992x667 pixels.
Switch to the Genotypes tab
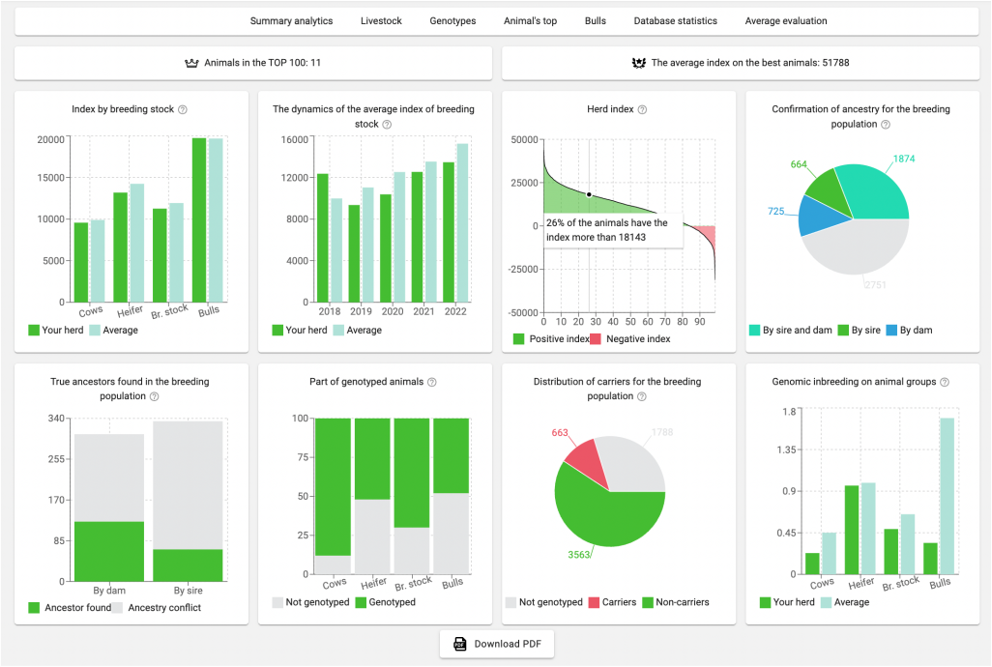click(x=453, y=21)
